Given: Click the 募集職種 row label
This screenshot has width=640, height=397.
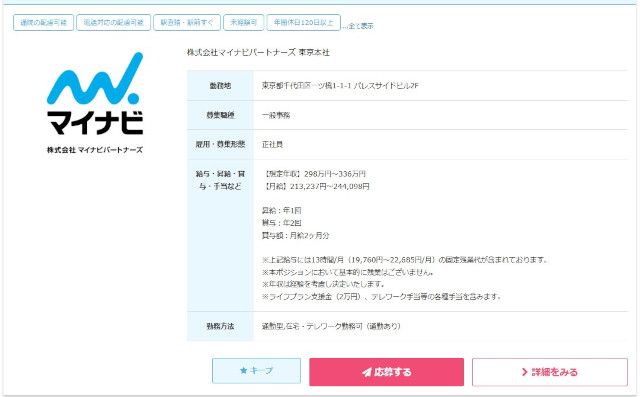Looking at the screenshot, I should coord(220,115).
